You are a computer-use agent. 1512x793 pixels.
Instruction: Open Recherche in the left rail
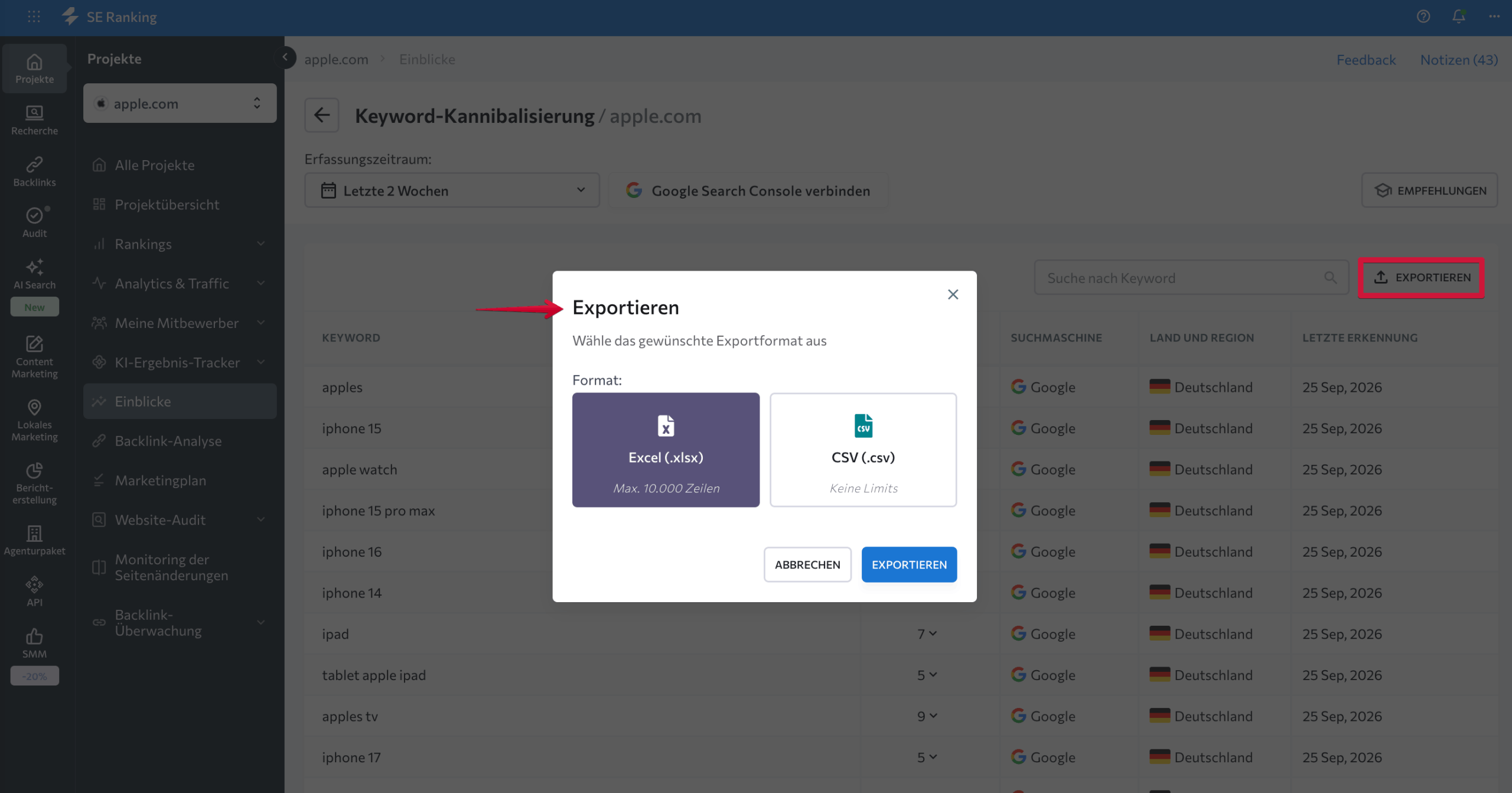34,121
